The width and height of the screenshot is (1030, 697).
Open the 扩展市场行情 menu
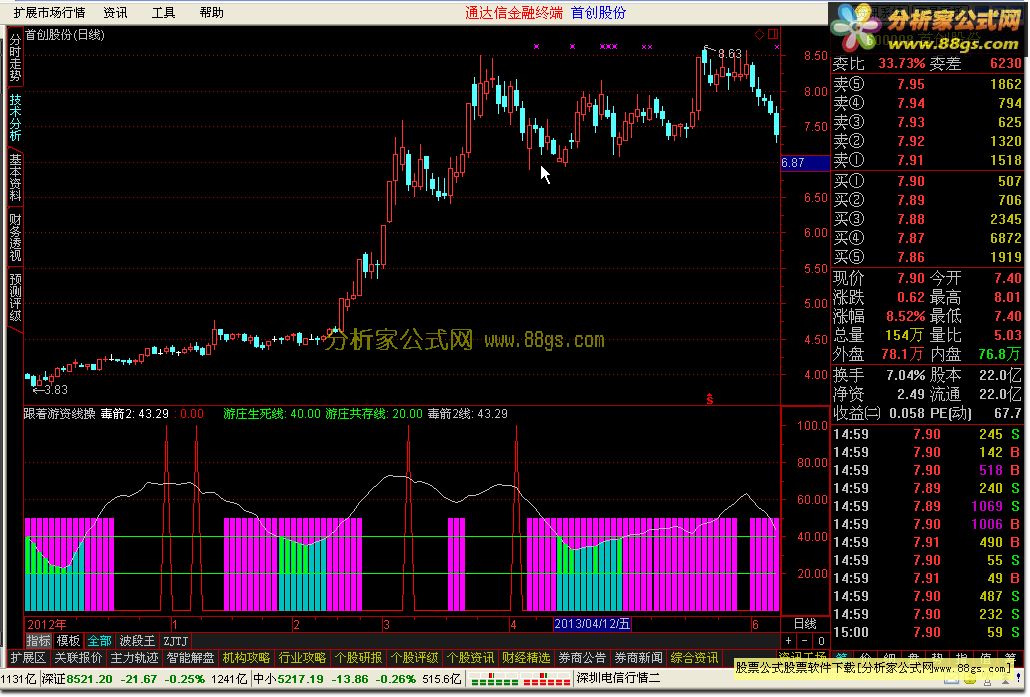(49, 12)
